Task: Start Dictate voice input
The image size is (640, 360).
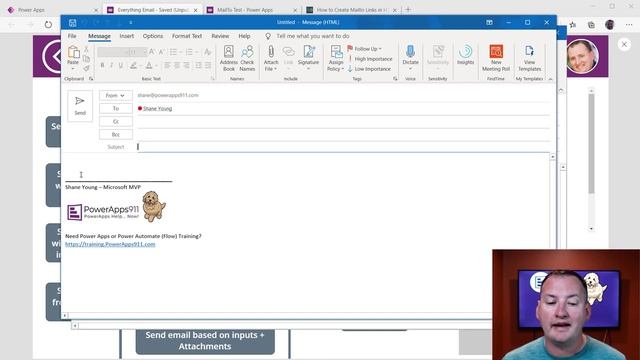Action: [410, 56]
